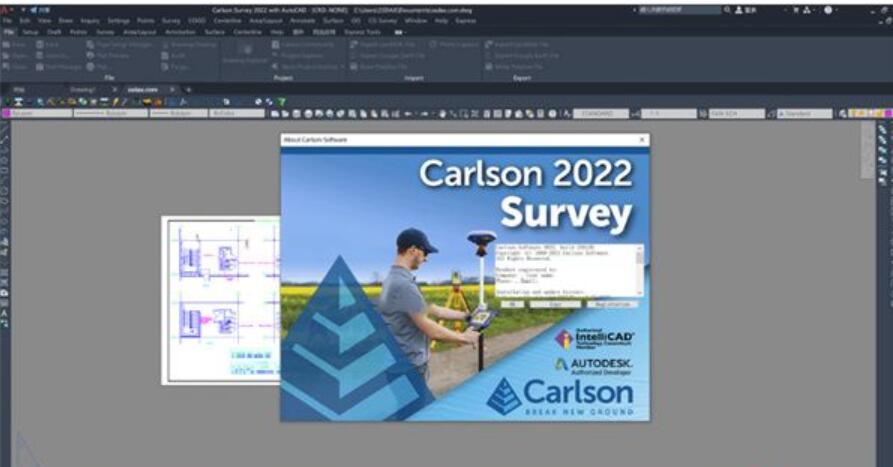Click Export Google Earth File
The image size is (893, 467).
[522, 55]
